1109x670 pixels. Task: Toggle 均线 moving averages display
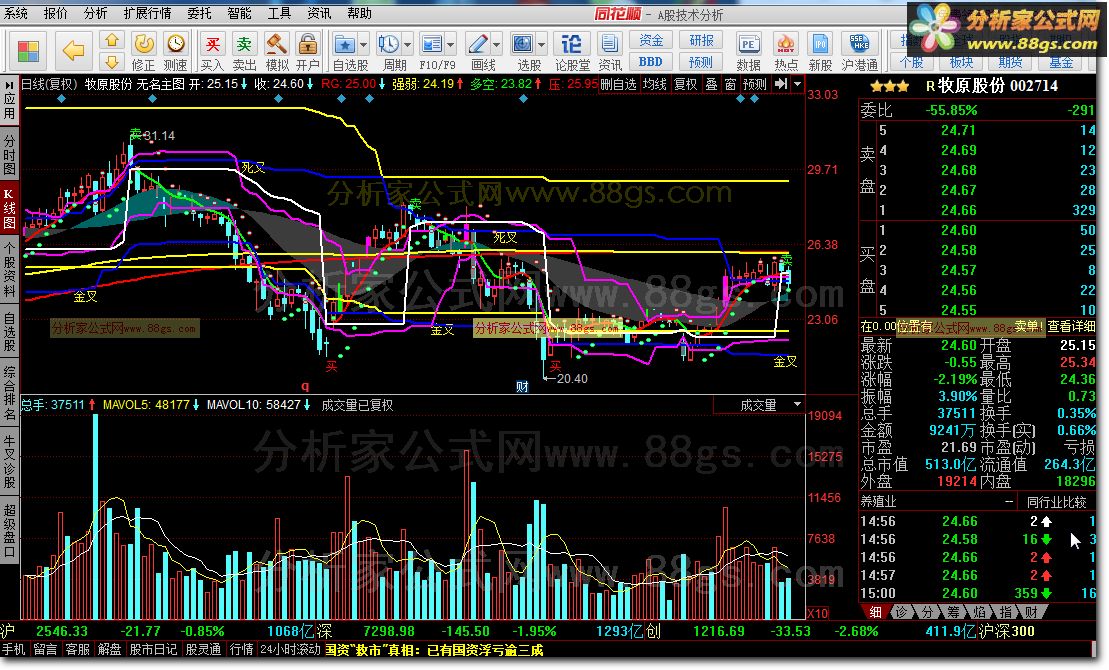click(655, 84)
